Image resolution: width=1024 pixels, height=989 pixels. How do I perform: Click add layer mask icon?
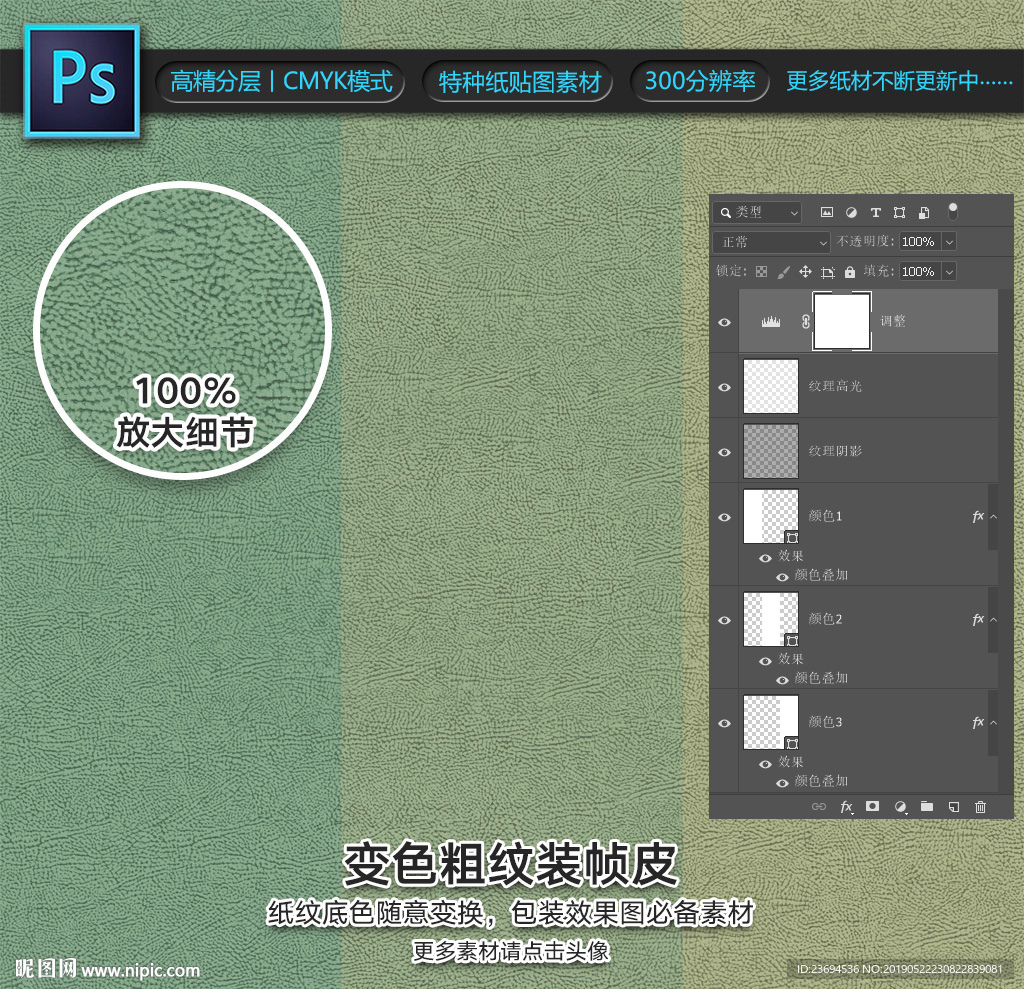click(x=872, y=806)
